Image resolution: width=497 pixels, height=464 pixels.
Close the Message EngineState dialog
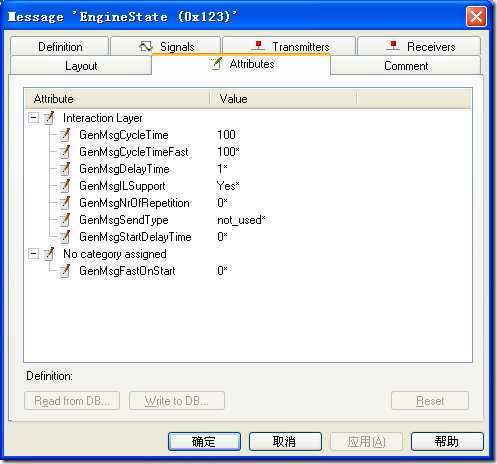click(476, 17)
